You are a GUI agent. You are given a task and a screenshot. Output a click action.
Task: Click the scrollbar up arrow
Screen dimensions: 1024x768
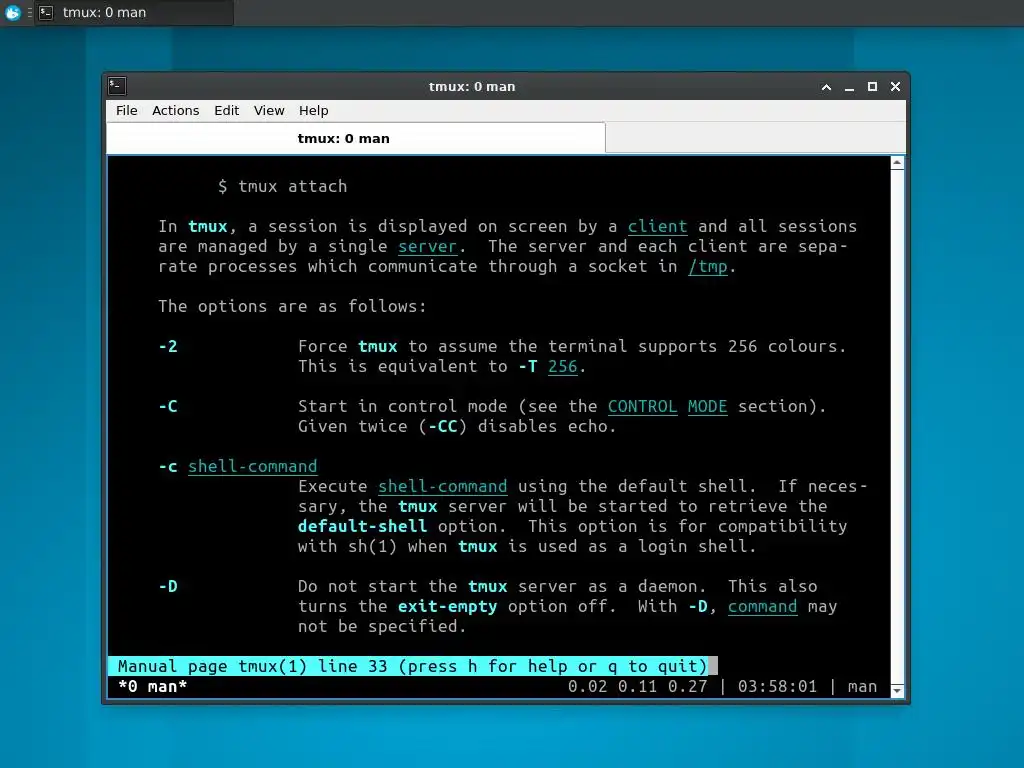point(897,163)
